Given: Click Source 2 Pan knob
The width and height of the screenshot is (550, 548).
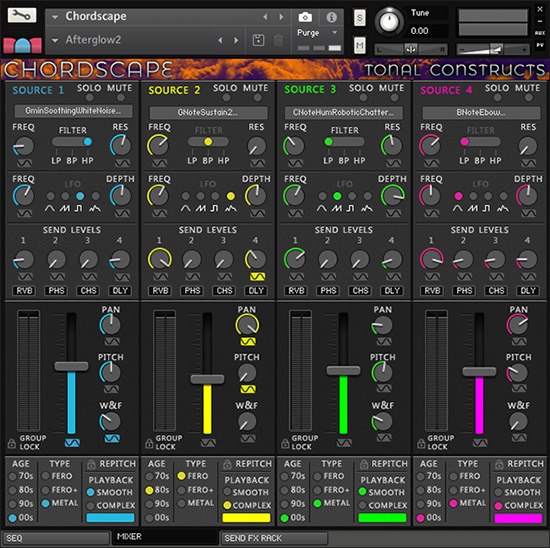Looking at the screenshot, I should [247, 325].
